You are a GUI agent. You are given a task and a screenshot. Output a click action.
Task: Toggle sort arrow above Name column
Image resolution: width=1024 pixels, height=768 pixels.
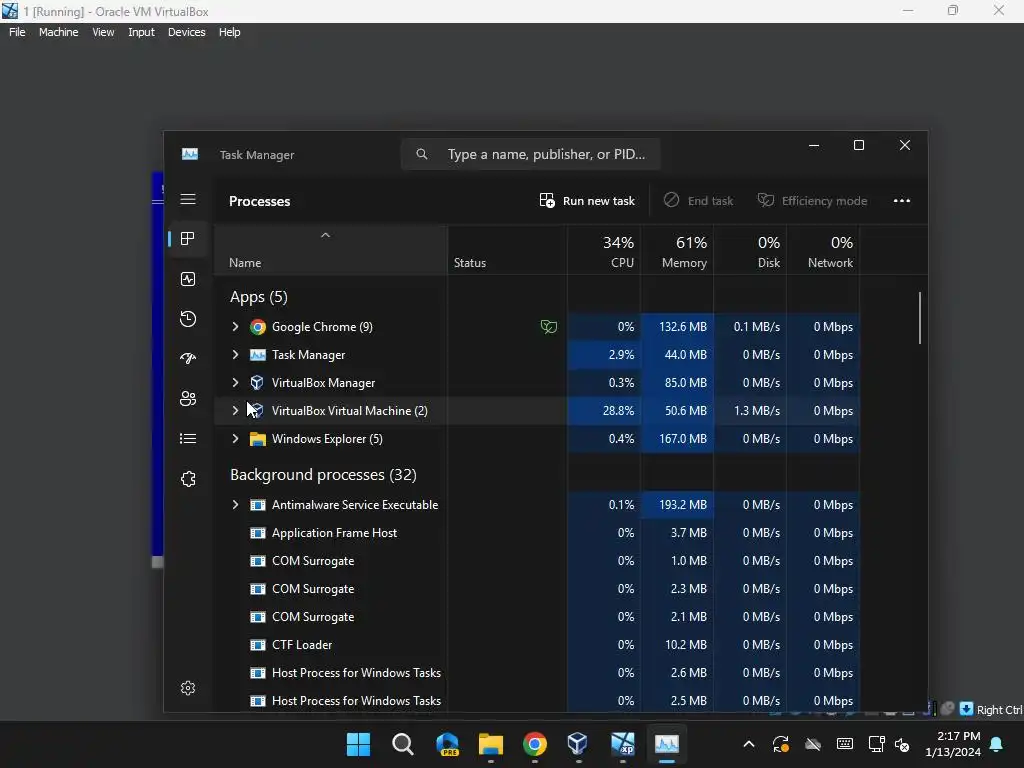[x=325, y=235]
